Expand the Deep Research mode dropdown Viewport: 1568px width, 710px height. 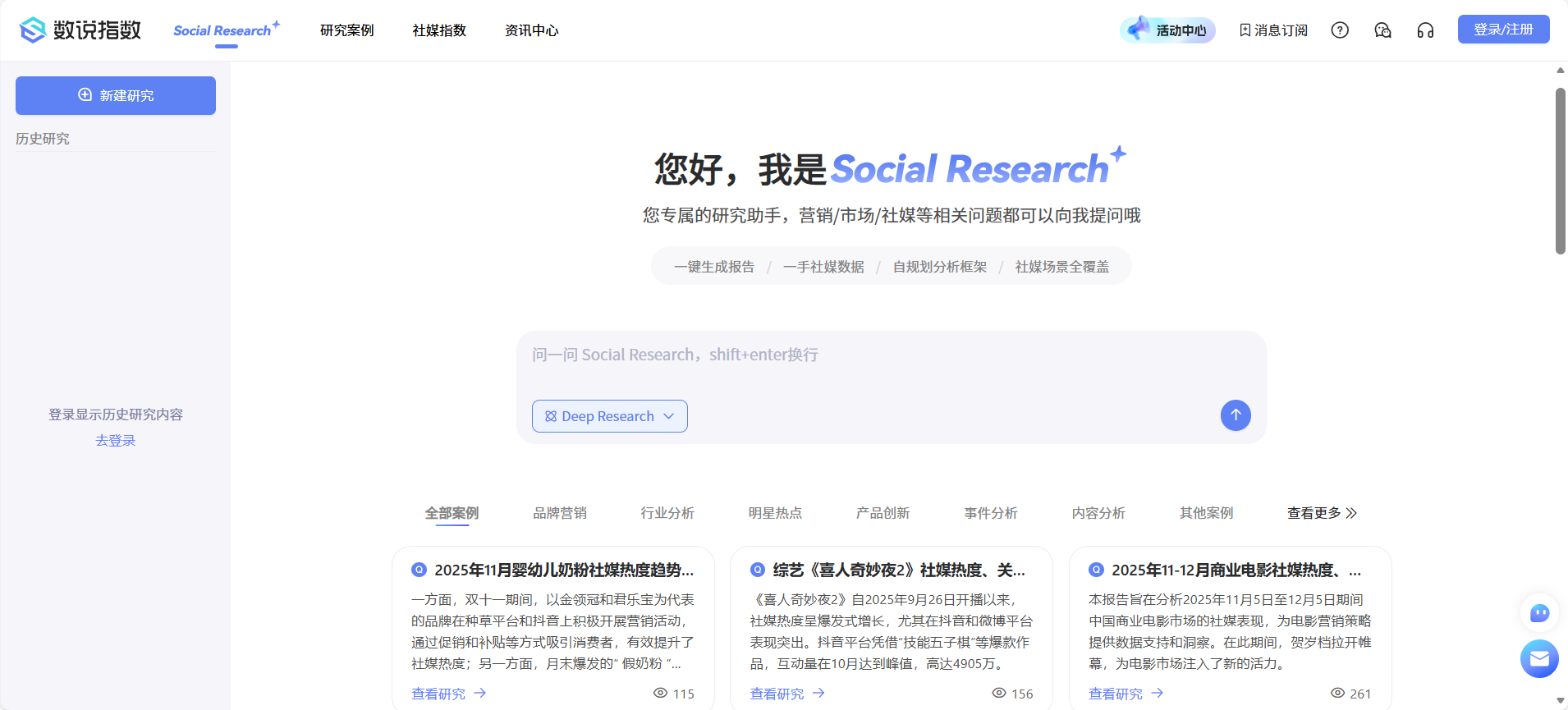(x=609, y=416)
